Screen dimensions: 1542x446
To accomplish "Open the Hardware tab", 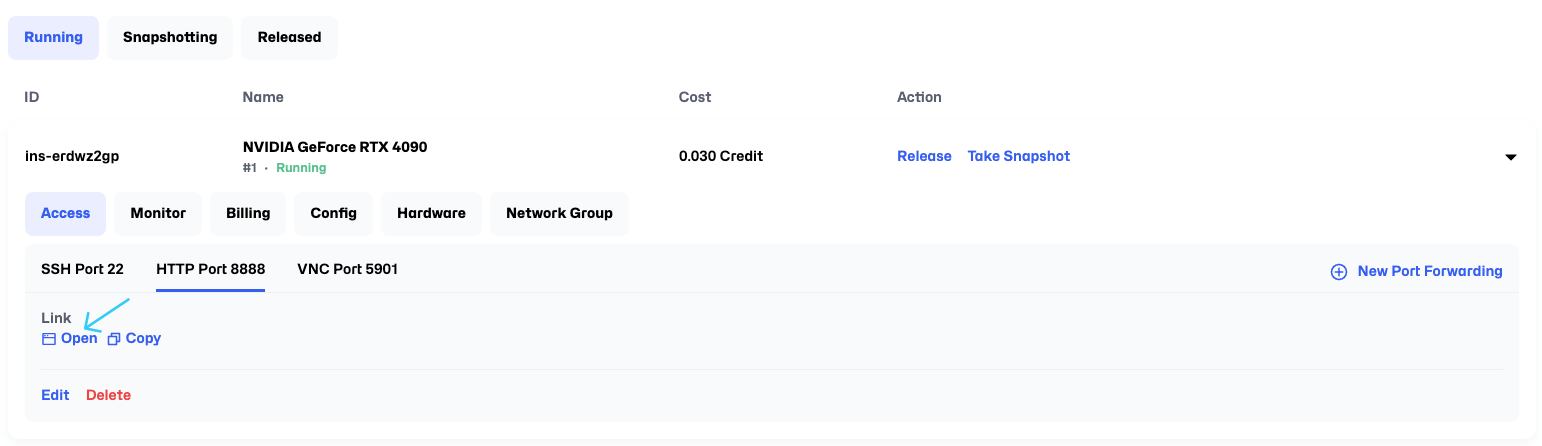I will pos(431,213).
